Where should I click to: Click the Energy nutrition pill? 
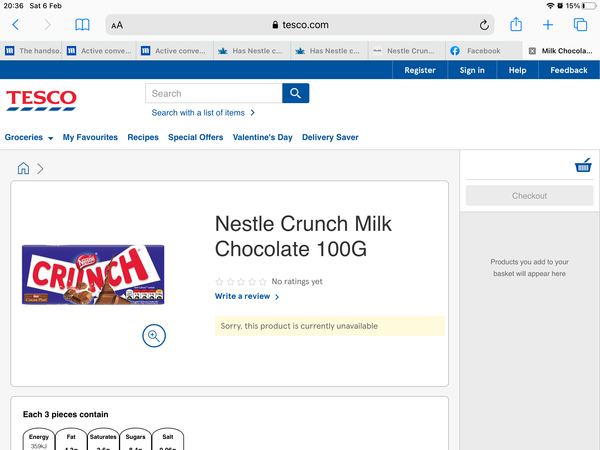click(39, 439)
